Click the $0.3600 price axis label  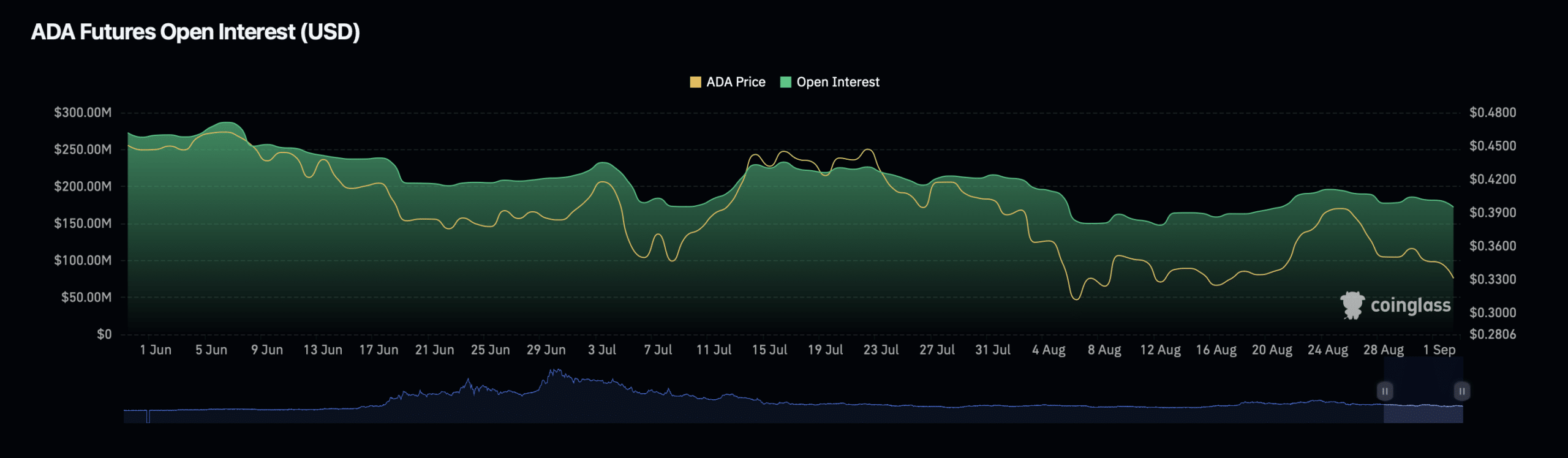click(x=1493, y=246)
